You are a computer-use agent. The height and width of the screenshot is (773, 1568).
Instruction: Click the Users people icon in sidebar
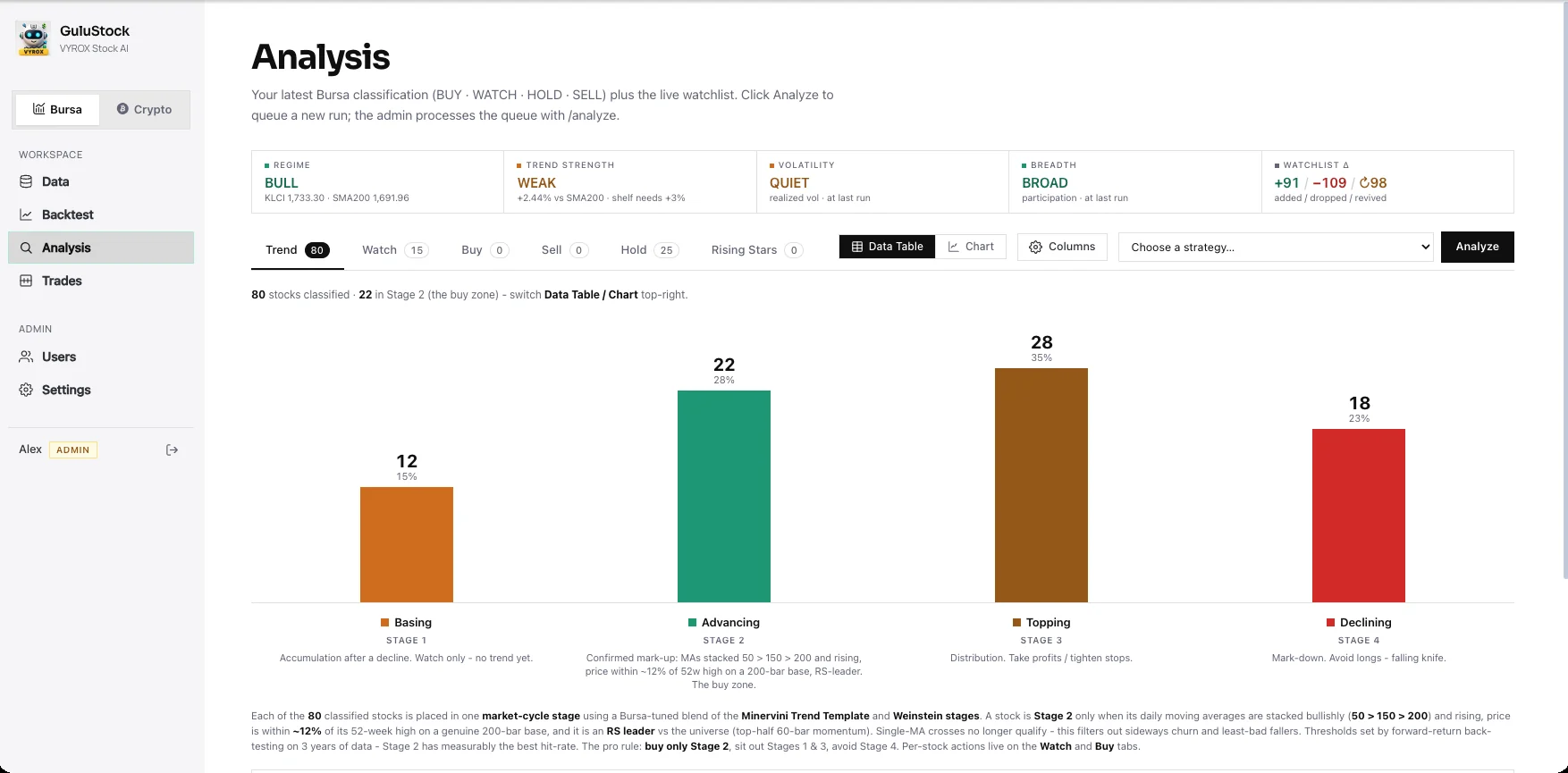(x=26, y=357)
